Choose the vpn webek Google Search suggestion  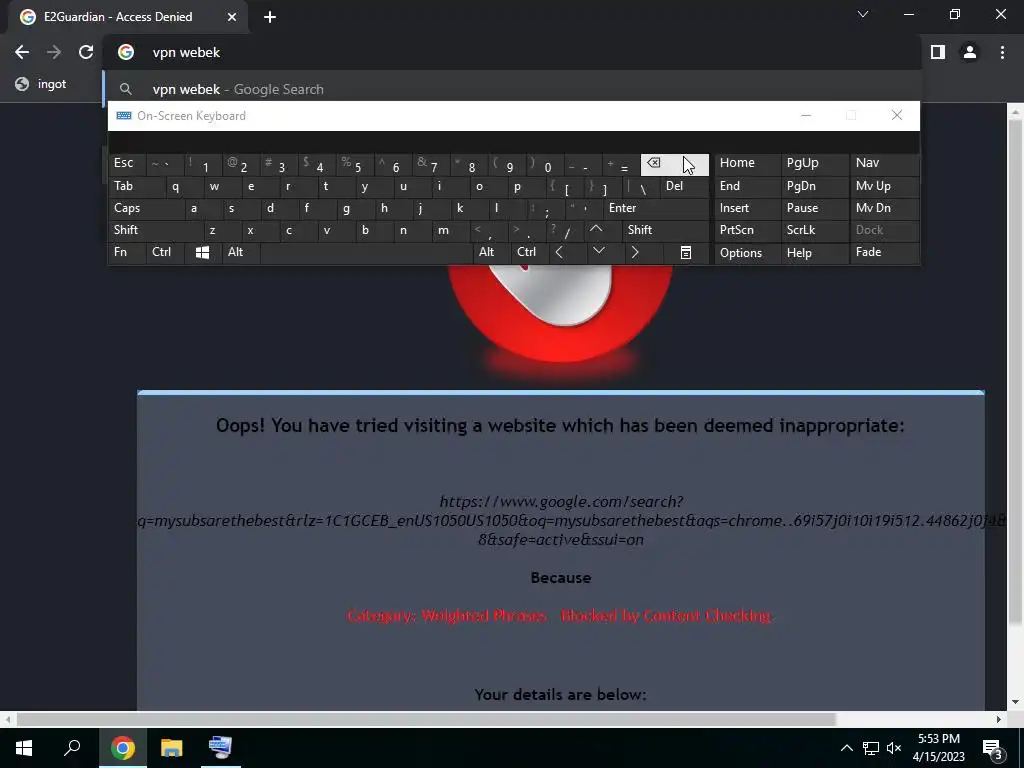click(x=513, y=89)
